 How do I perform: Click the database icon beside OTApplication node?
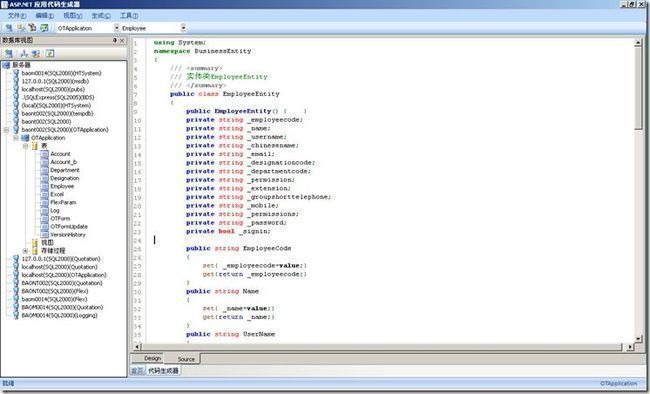click(25, 138)
